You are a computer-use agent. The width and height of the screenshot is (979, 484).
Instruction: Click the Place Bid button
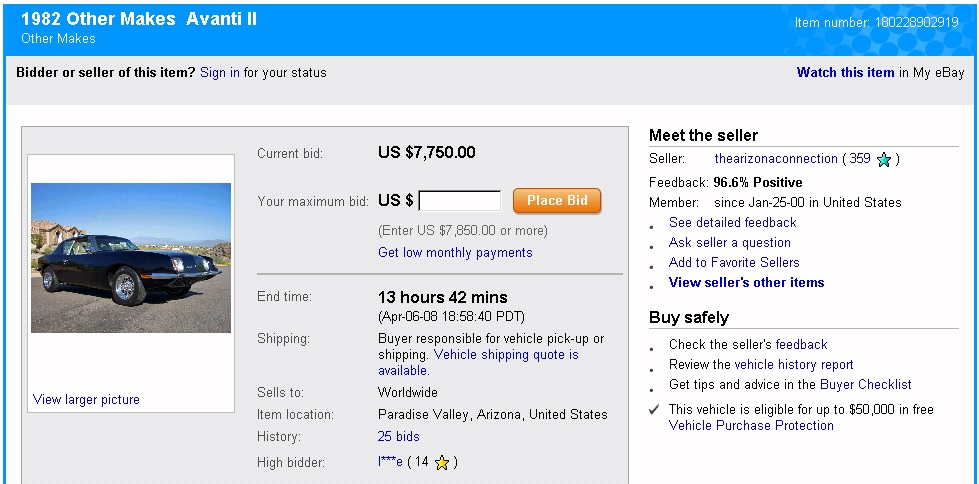tap(557, 201)
